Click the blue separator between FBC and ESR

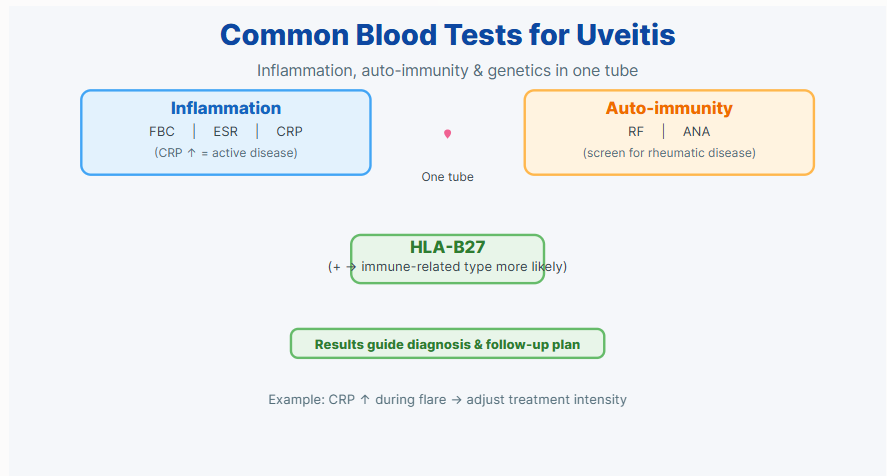pyautogui.click(x=194, y=131)
